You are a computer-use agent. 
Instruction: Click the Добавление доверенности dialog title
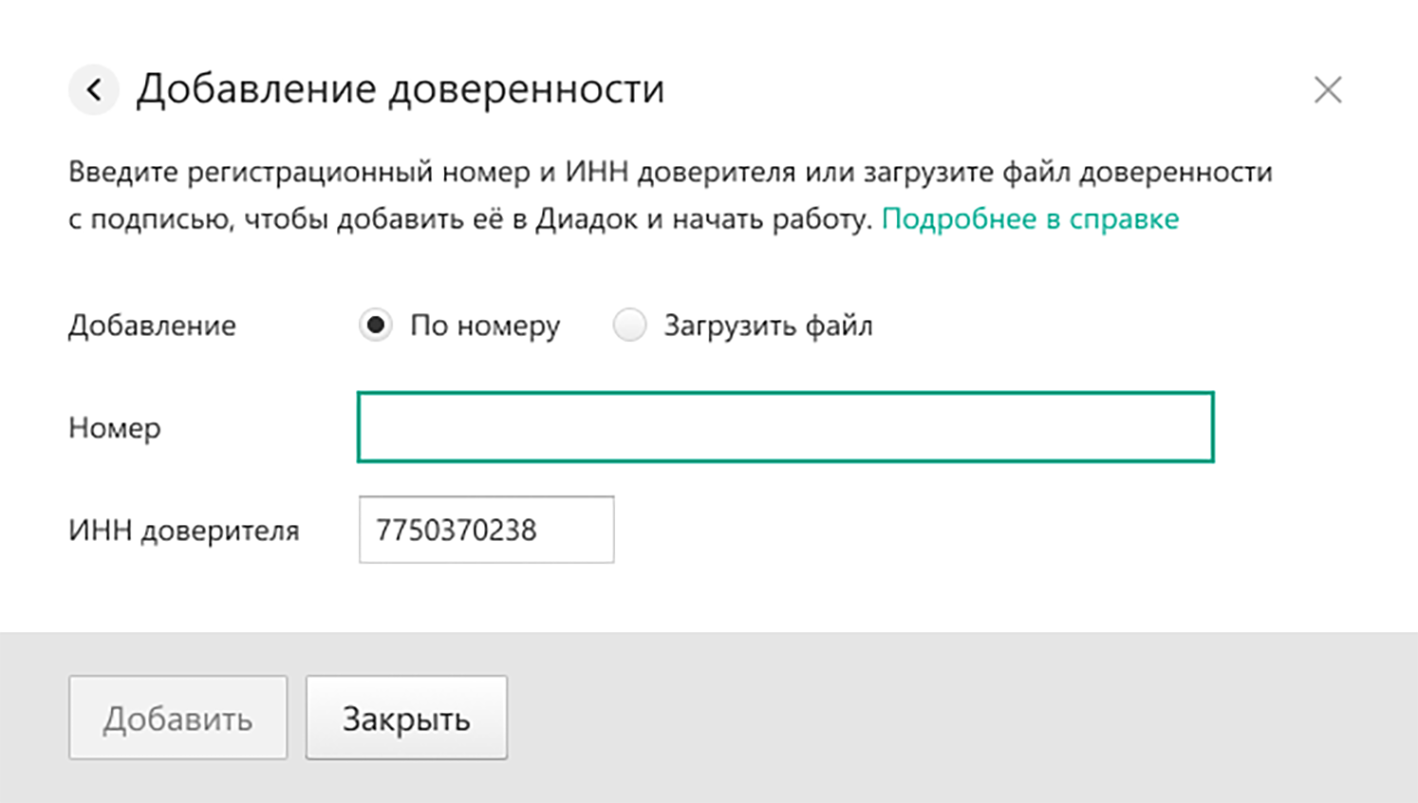click(x=400, y=89)
